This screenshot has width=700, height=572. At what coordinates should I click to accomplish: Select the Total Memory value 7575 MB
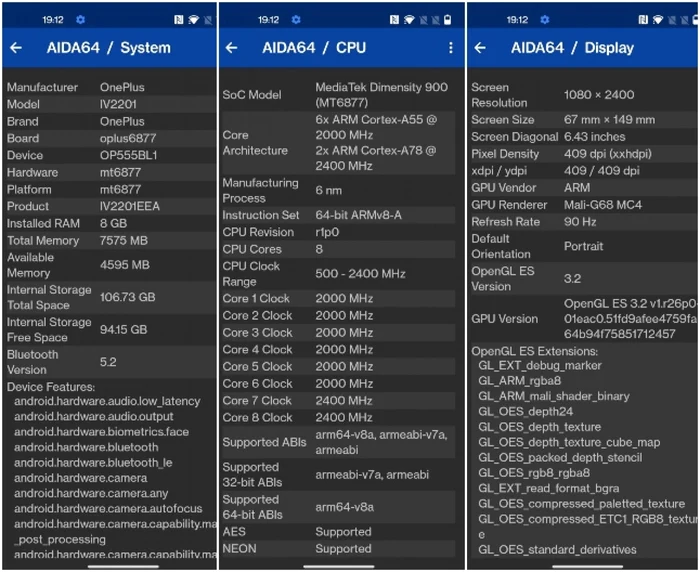(x=124, y=241)
